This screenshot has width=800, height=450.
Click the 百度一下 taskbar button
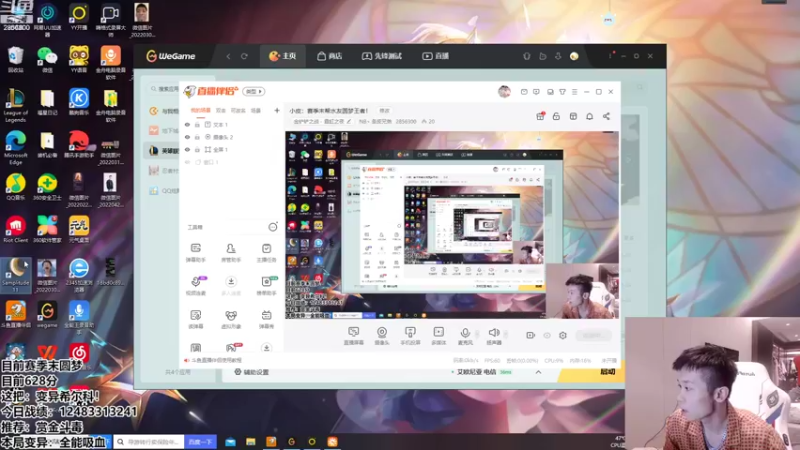[200, 442]
